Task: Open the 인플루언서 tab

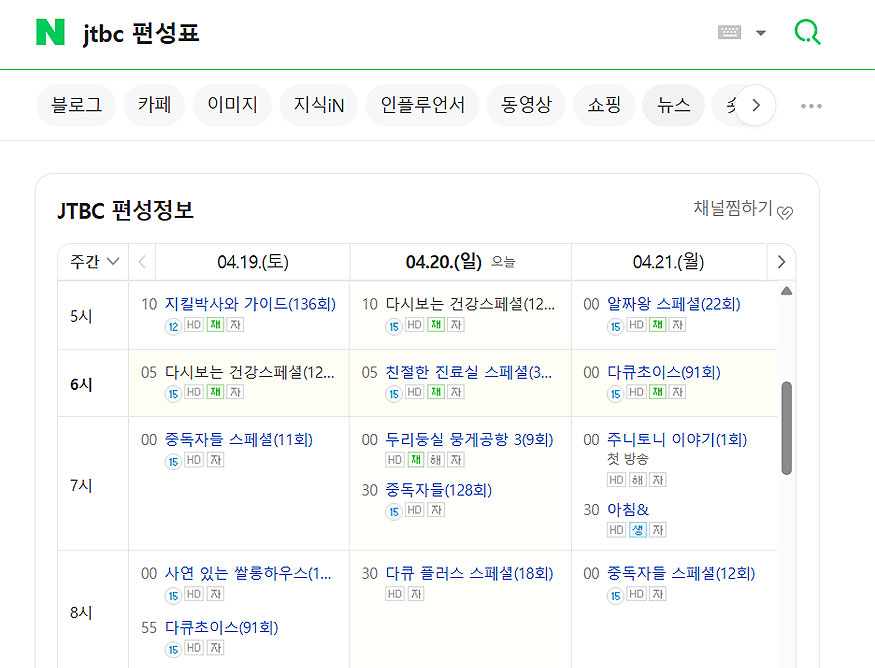Action: pyautogui.click(x=422, y=105)
